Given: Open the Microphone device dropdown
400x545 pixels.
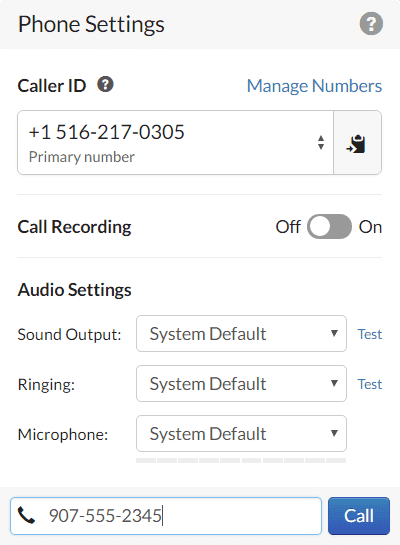Looking at the screenshot, I should pyautogui.click(x=241, y=434).
